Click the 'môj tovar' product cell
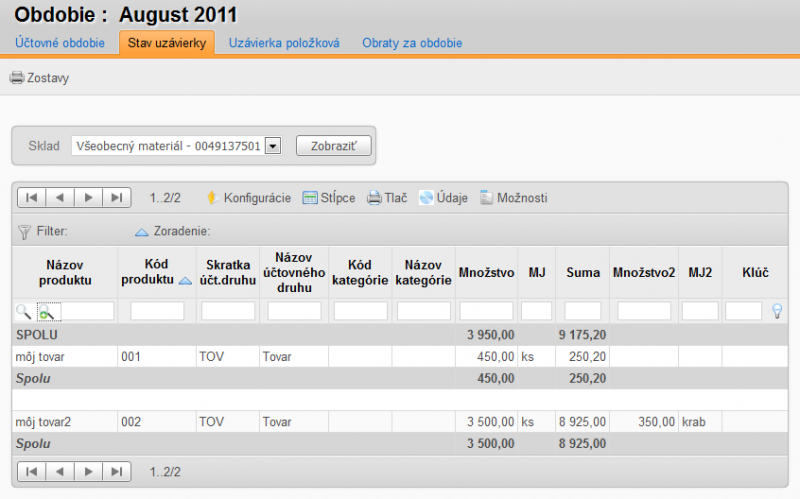800x499 pixels. click(65, 357)
